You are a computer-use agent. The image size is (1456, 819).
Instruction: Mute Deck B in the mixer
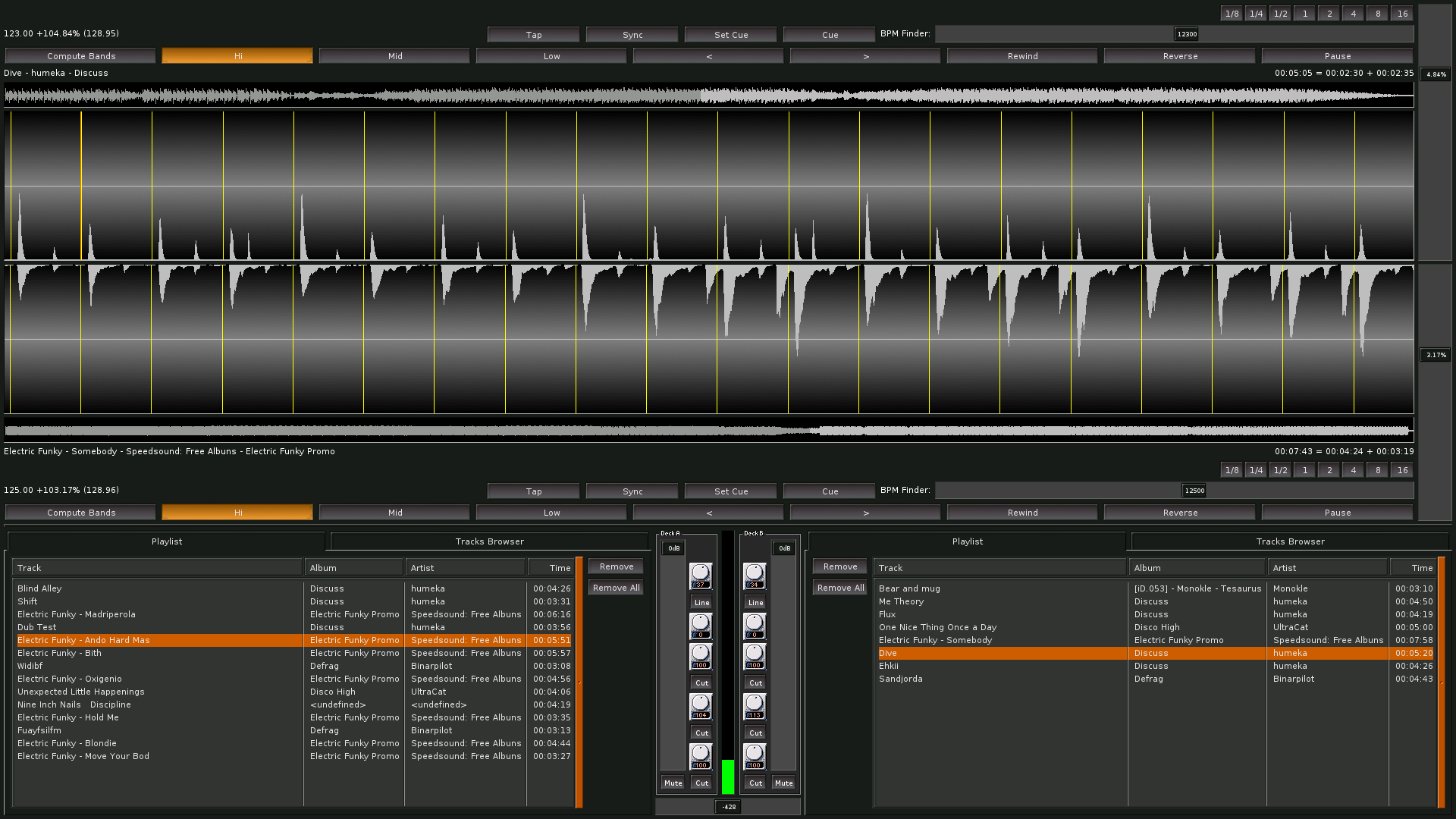pyautogui.click(x=783, y=783)
